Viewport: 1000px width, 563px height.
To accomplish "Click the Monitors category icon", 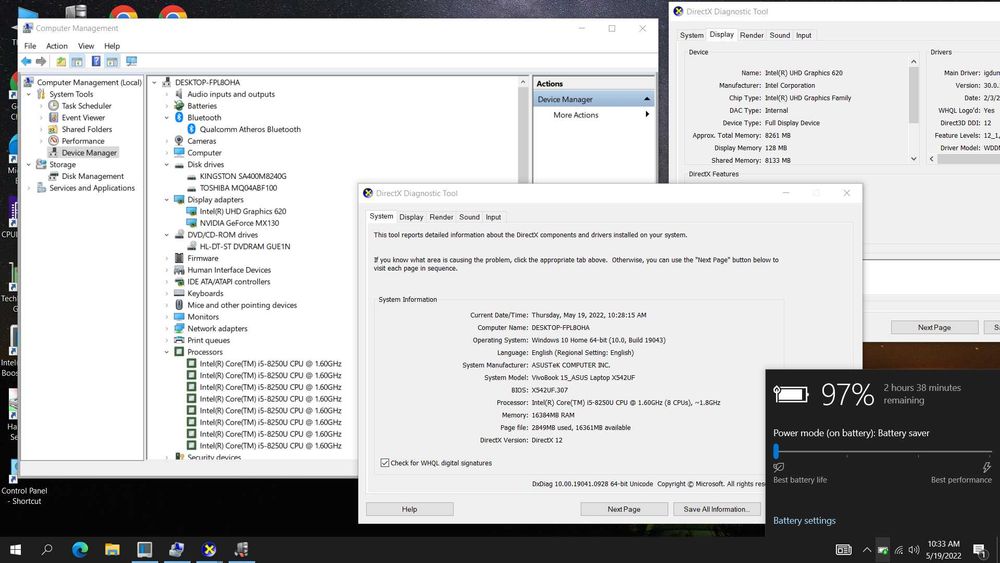I will (x=179, y=317).
